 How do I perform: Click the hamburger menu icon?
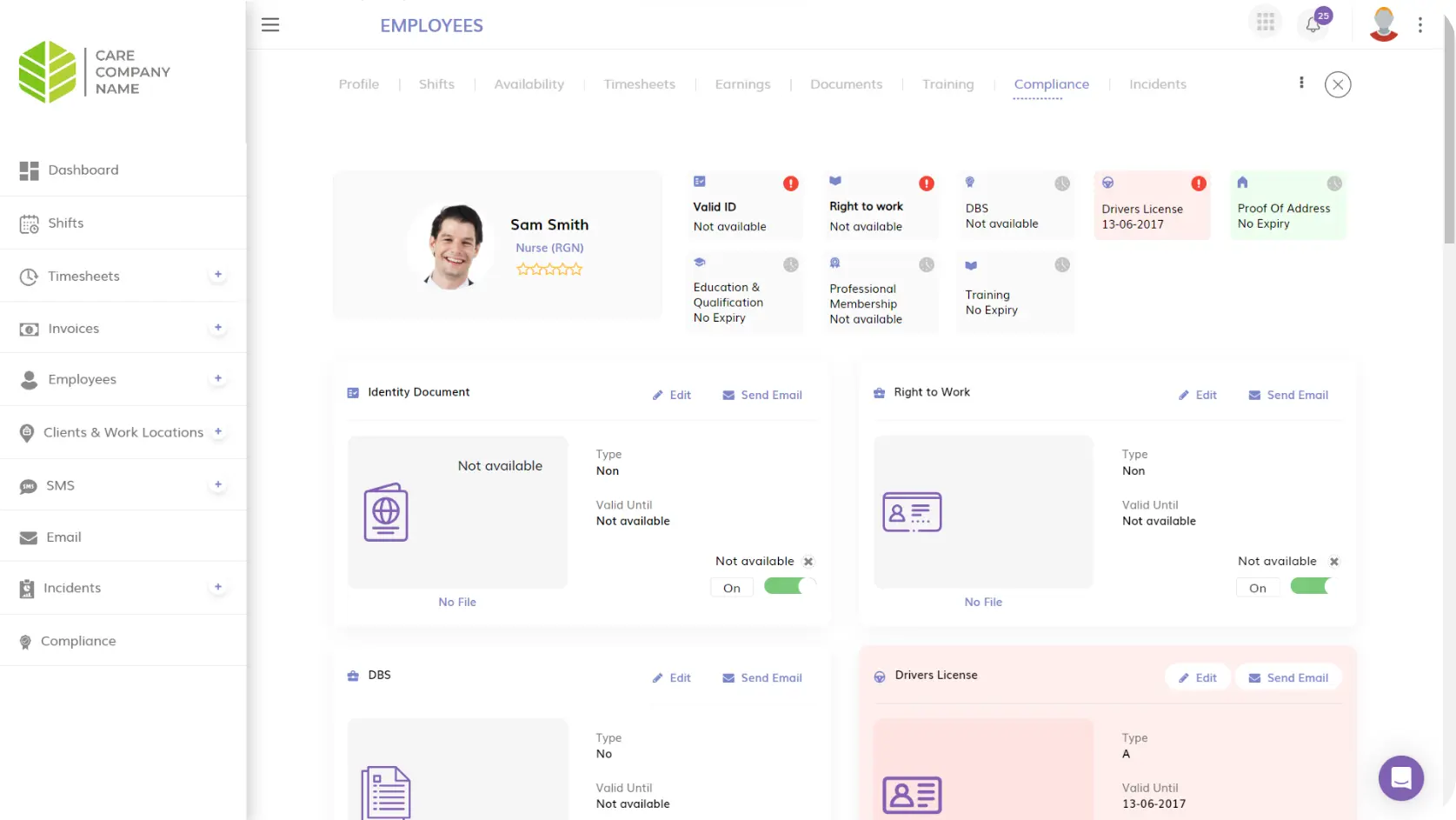tap(270, 25)
